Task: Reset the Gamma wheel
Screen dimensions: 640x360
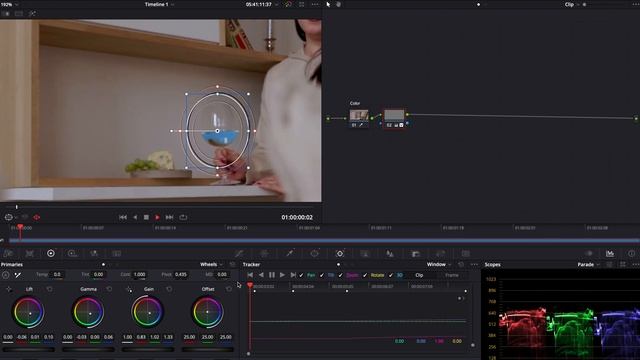Action: click(109, 289)
